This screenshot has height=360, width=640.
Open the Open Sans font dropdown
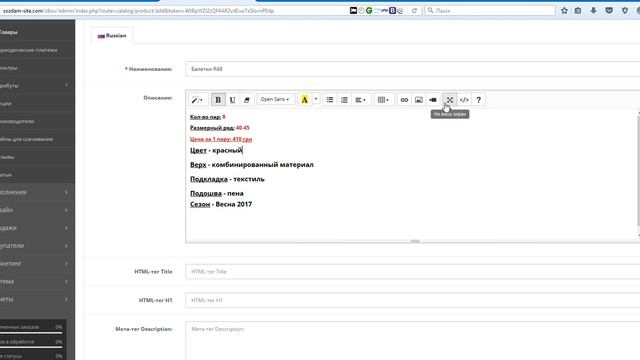275,100
